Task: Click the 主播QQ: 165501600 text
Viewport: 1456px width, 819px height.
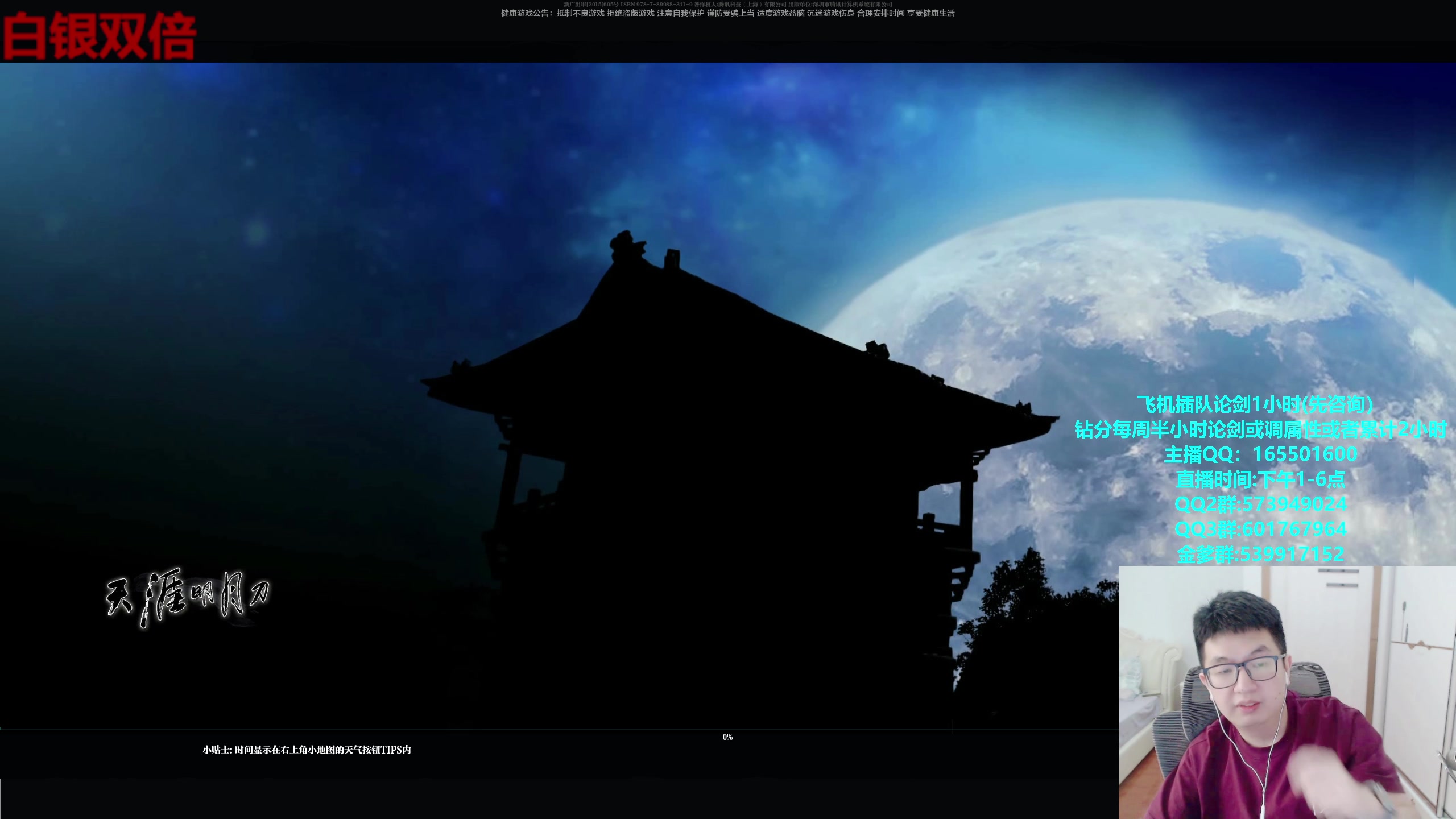Action: (1260, 454)
